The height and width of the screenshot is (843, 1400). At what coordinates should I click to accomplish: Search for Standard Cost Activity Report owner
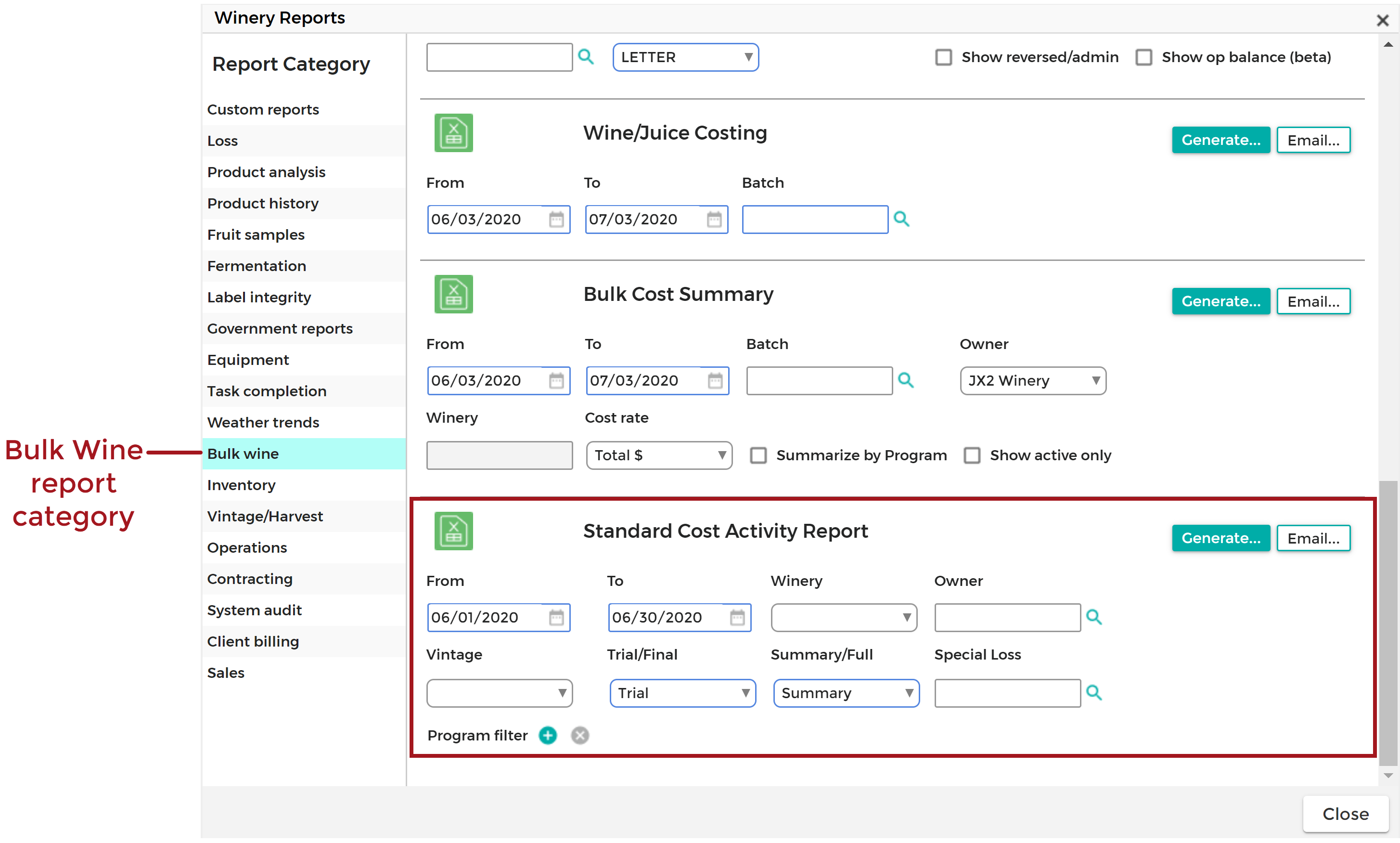click(x=1094, y=617)
